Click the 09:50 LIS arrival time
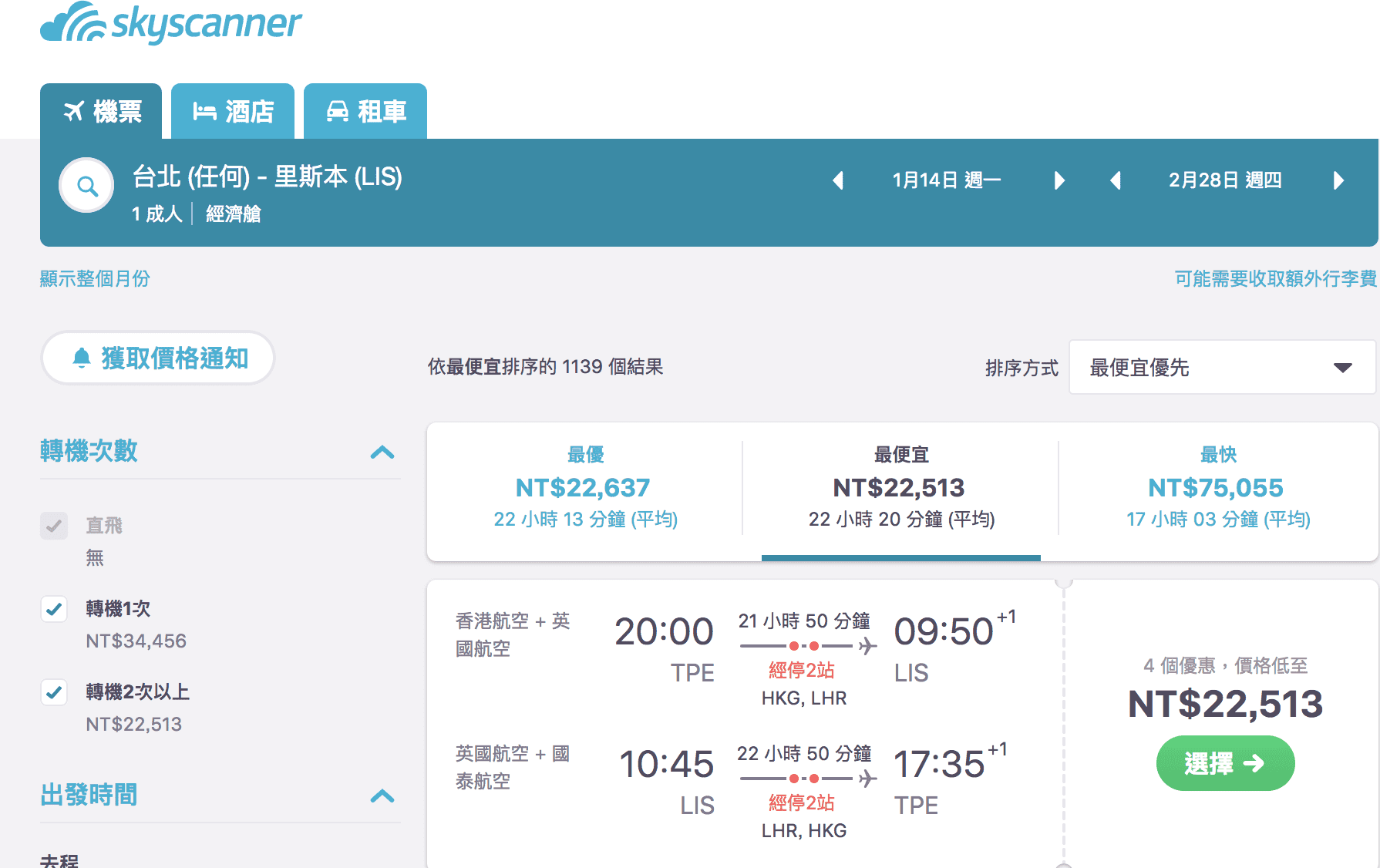This screenshot has width=1380, height=868. coord(954,647)
